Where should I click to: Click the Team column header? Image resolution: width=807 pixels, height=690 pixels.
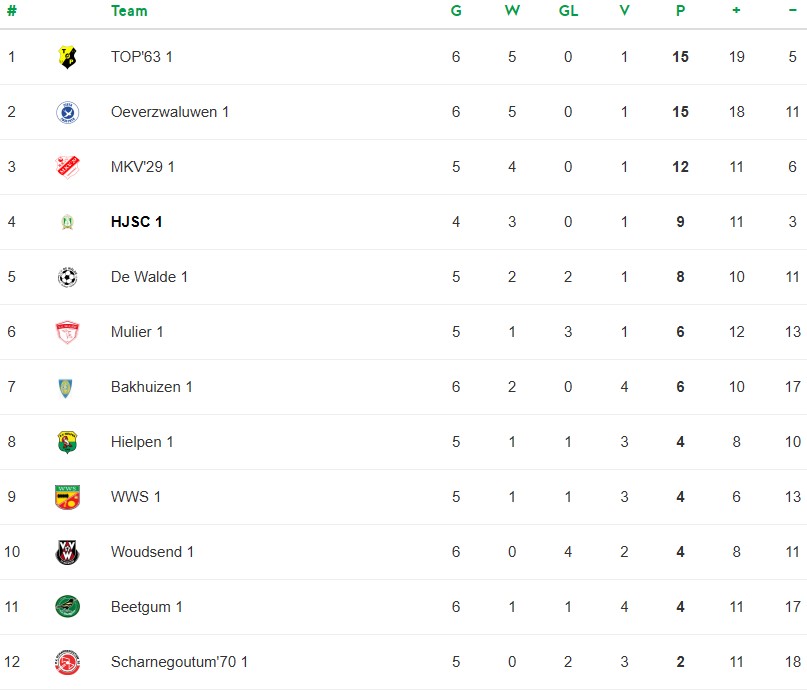129,11
